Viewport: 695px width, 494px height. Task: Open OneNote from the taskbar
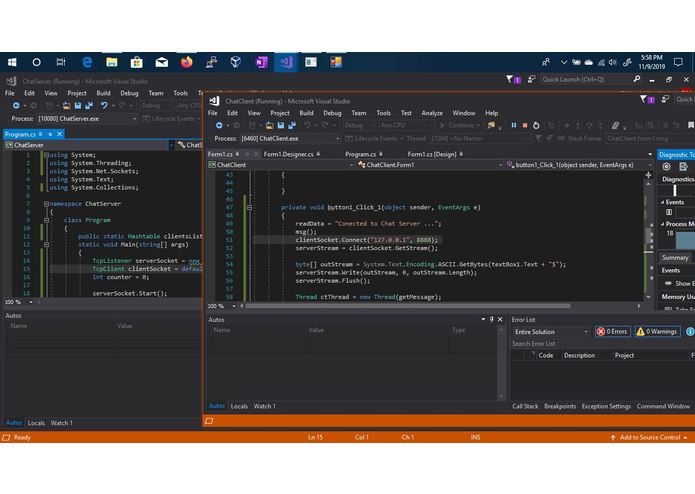[261, 62]
